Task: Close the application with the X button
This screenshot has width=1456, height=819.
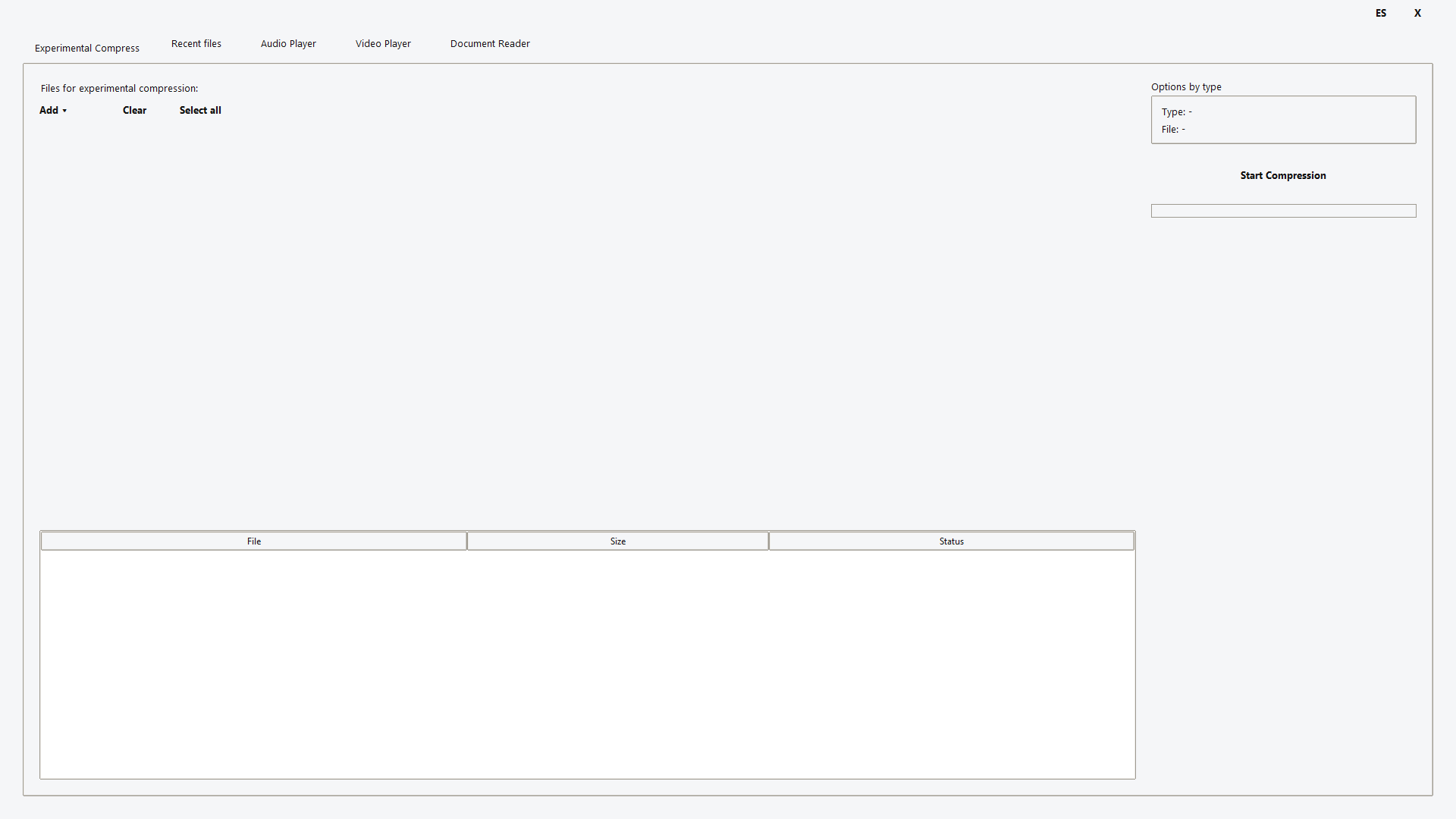Action: click(1417, 13)
